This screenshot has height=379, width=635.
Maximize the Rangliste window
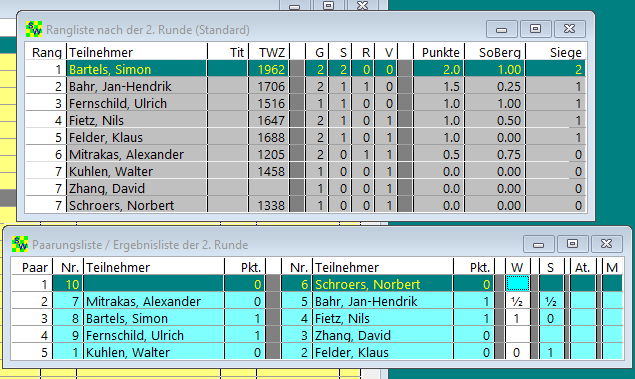tap(535, 29)
